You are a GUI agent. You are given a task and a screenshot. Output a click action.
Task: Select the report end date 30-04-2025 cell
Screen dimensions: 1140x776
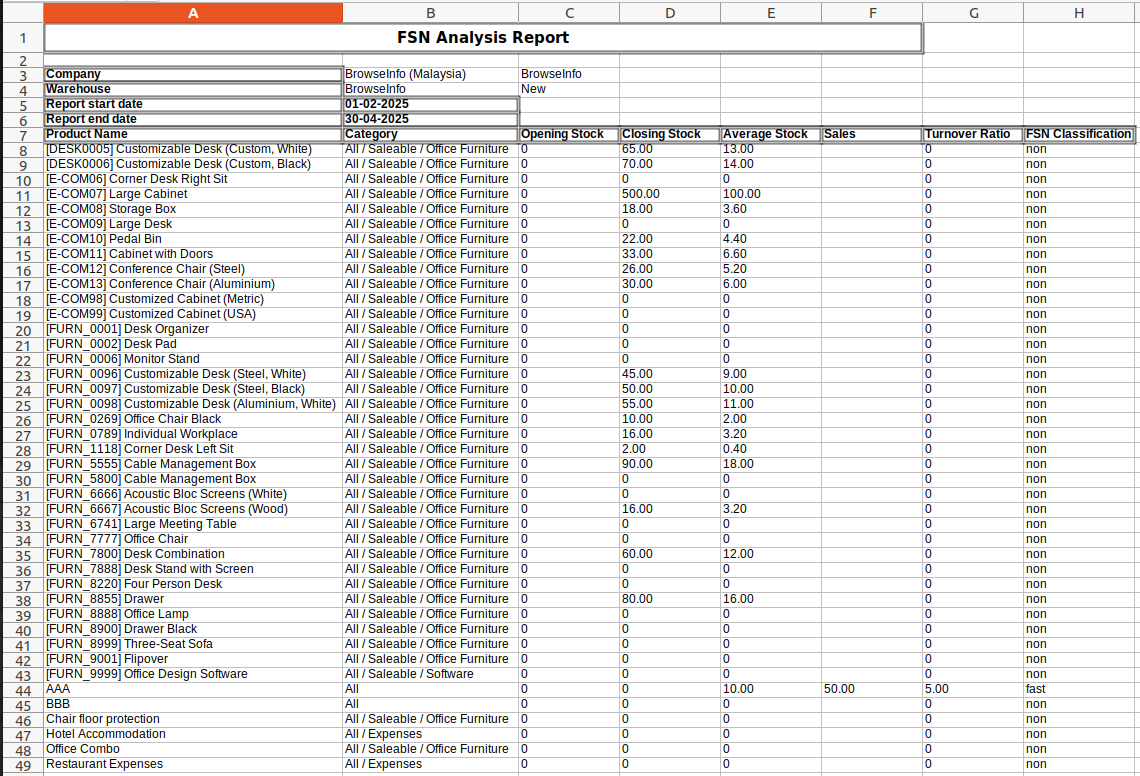377,119
